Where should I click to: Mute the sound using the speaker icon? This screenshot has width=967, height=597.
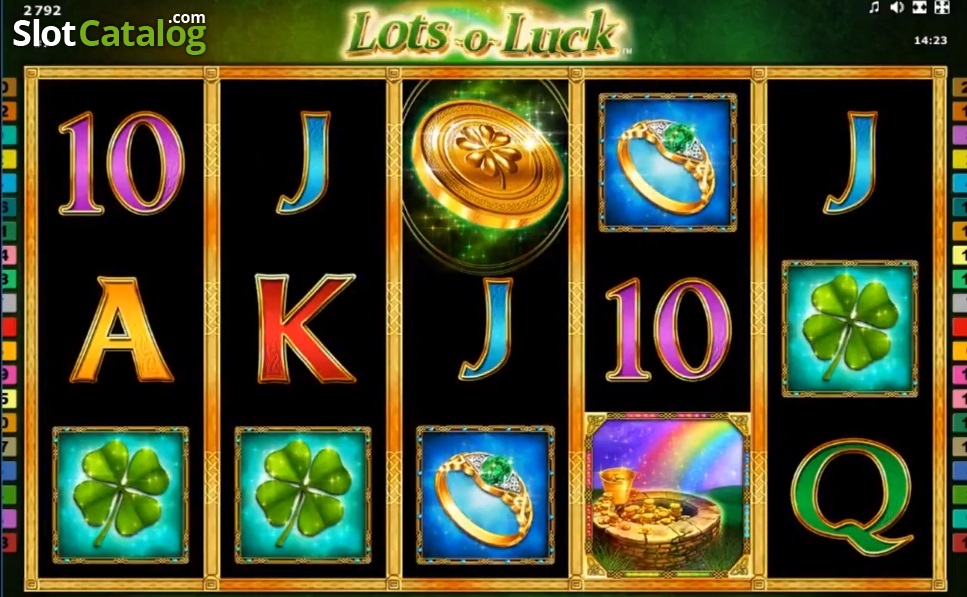[x=897, y=7]
